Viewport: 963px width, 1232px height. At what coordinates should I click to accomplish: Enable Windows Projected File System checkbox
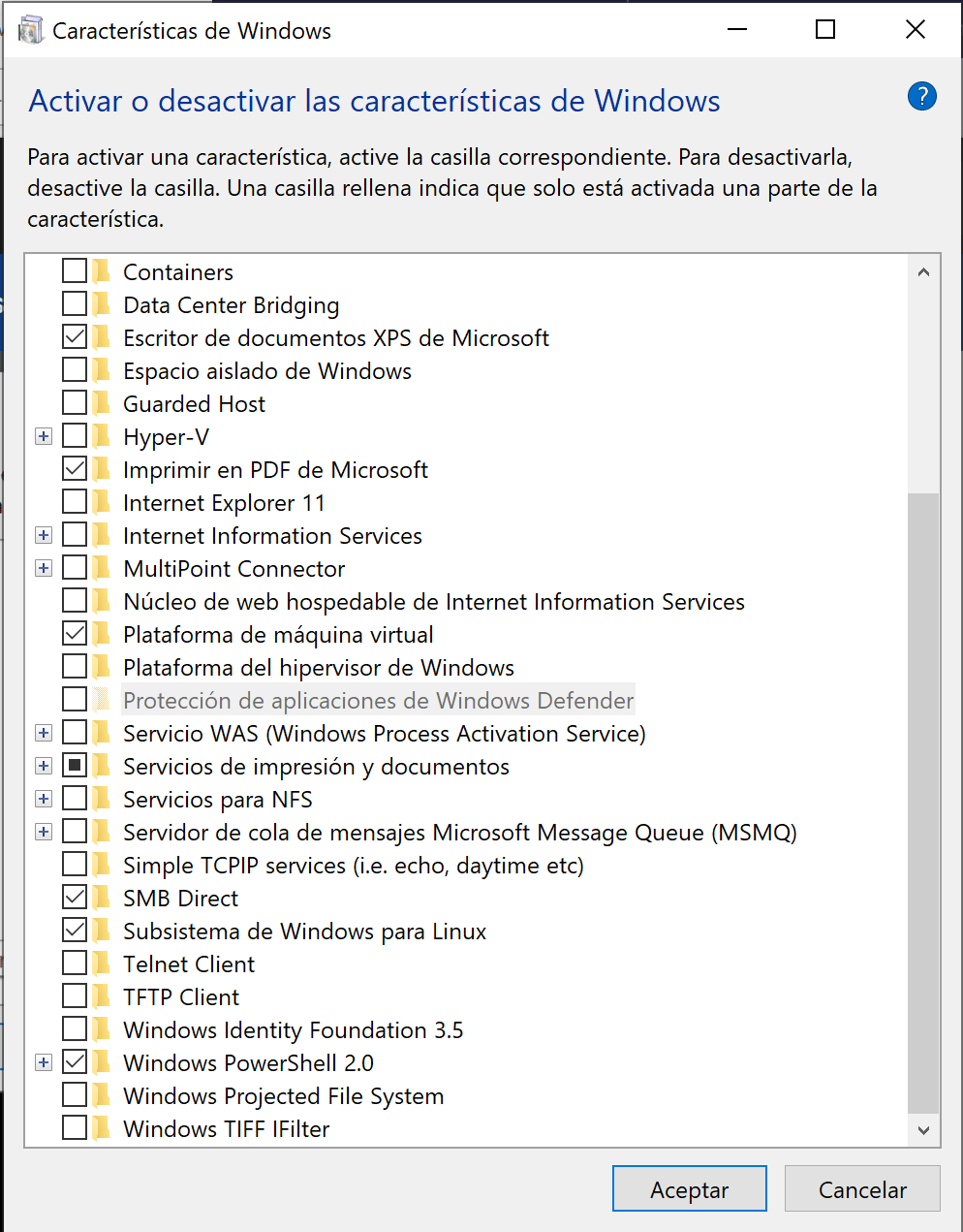tap(75, 1094)
